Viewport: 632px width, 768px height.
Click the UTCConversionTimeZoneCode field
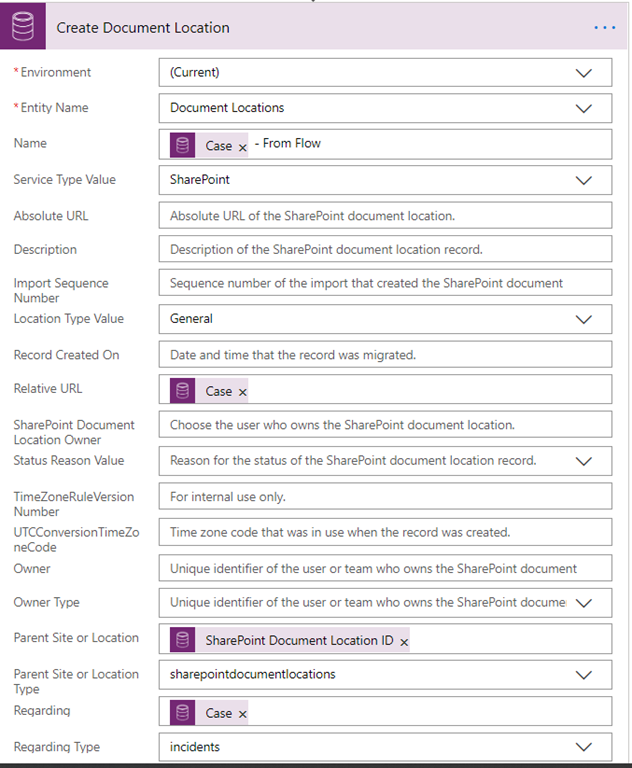tap(385, 532)
